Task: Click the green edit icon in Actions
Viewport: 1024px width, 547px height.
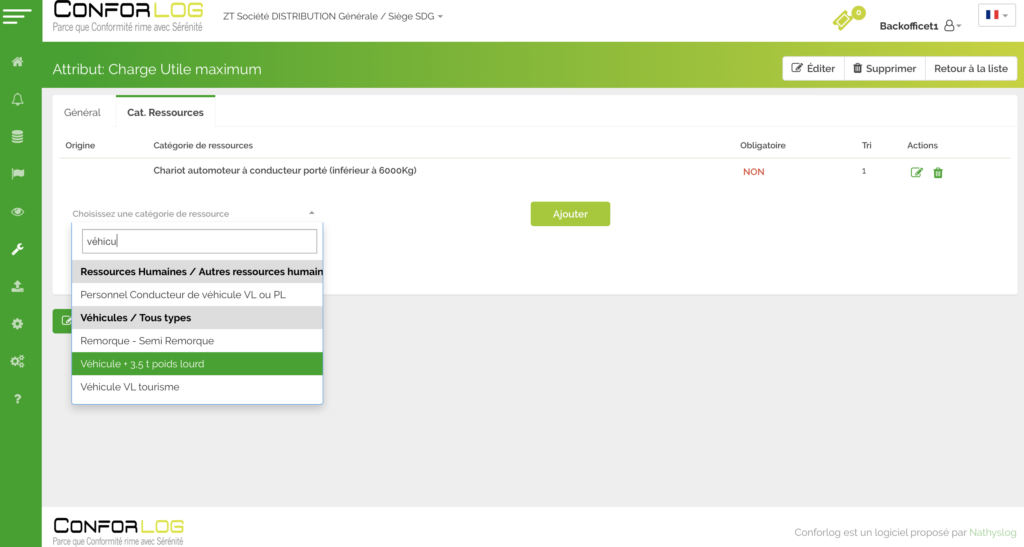Action: click(917, 173)
